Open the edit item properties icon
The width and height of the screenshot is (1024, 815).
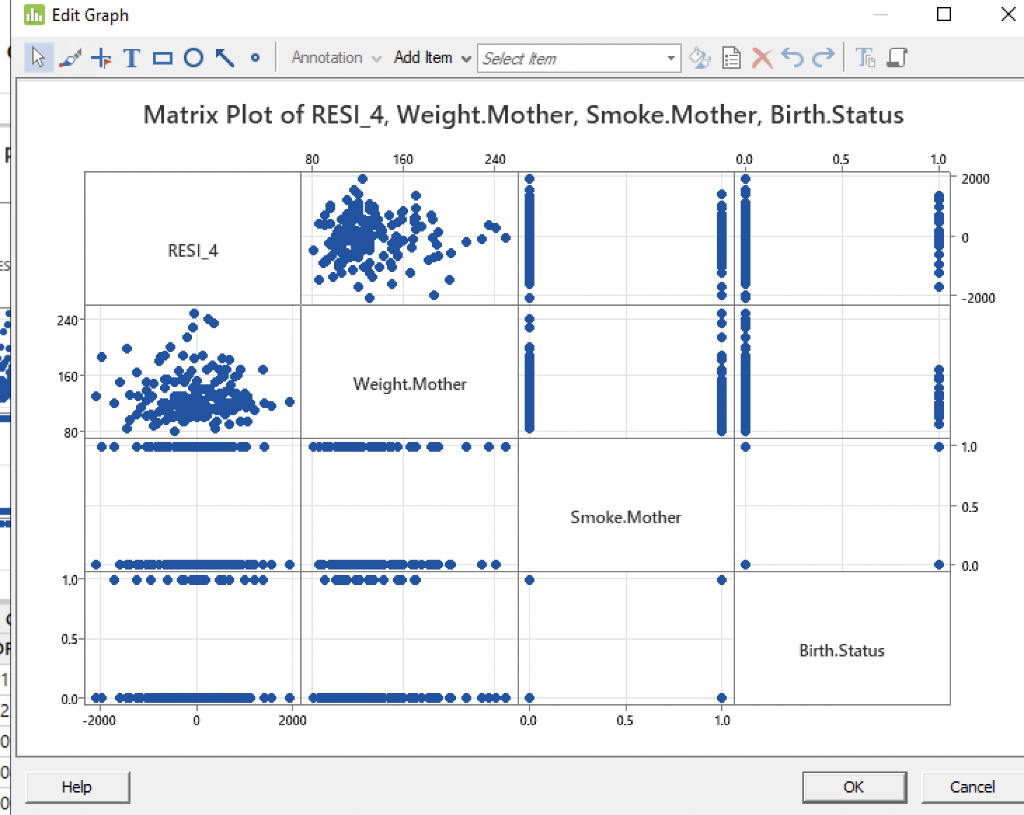click(731, 57)
